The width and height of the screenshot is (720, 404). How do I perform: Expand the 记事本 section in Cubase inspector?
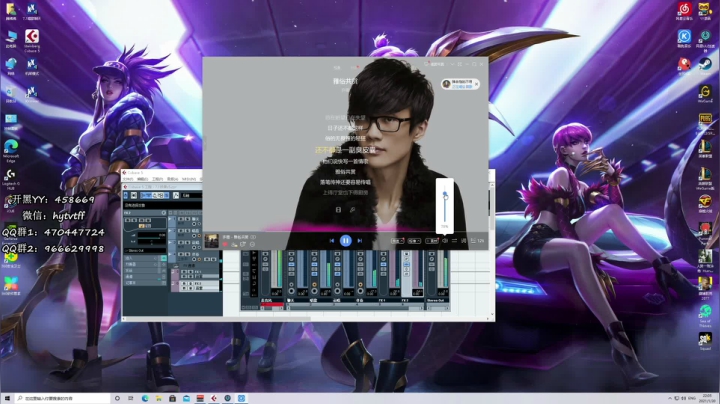(x=145, y=283)
